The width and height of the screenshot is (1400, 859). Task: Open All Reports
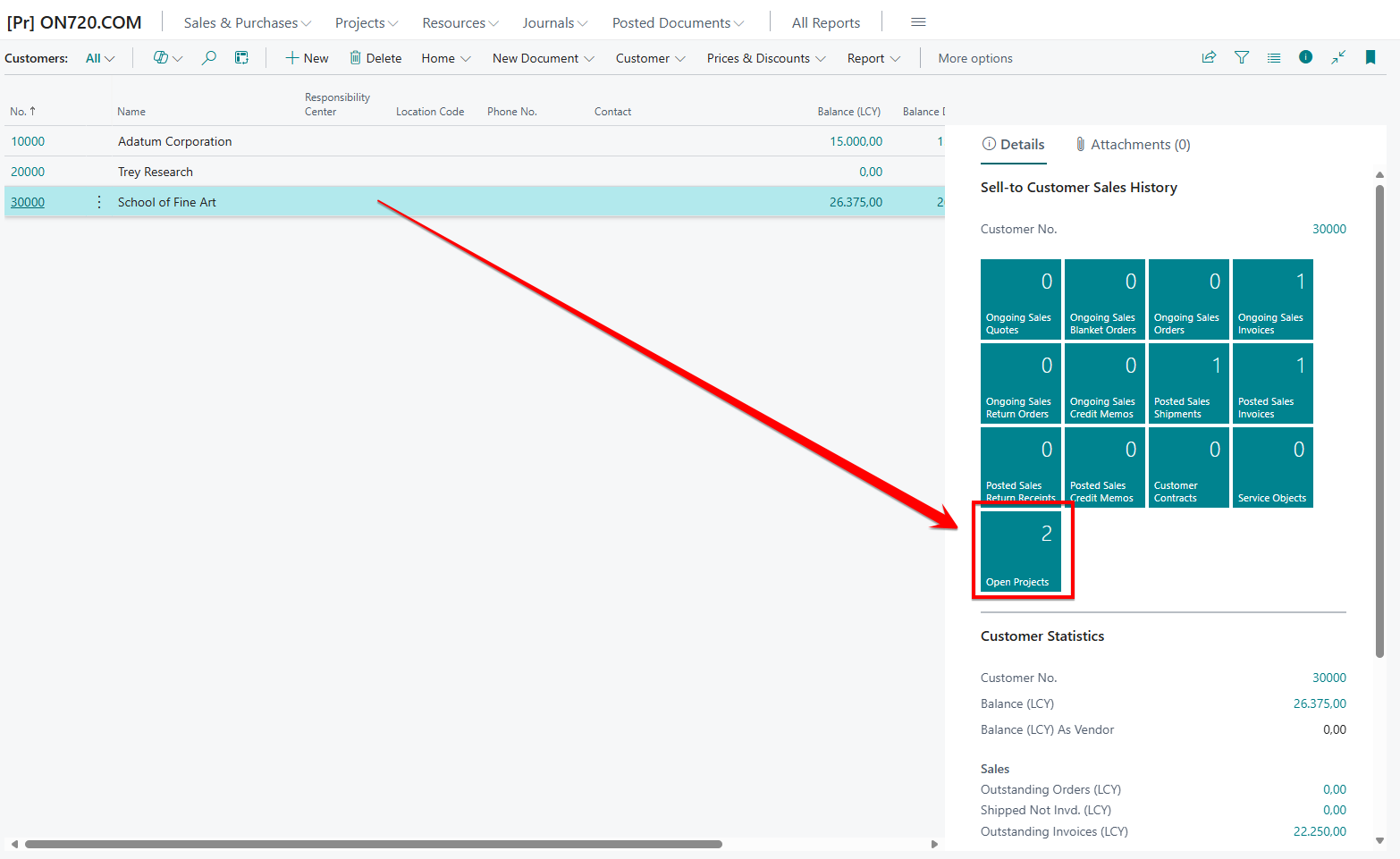(826, 22)
